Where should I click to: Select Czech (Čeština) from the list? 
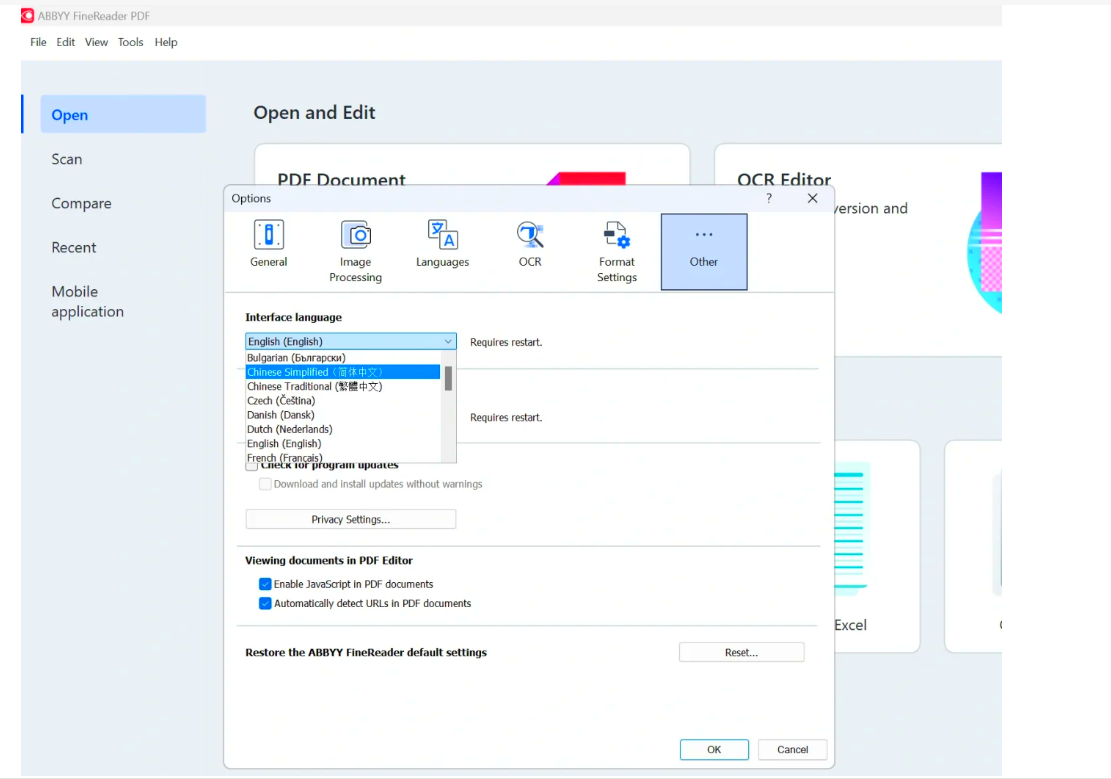pos(343,400)
